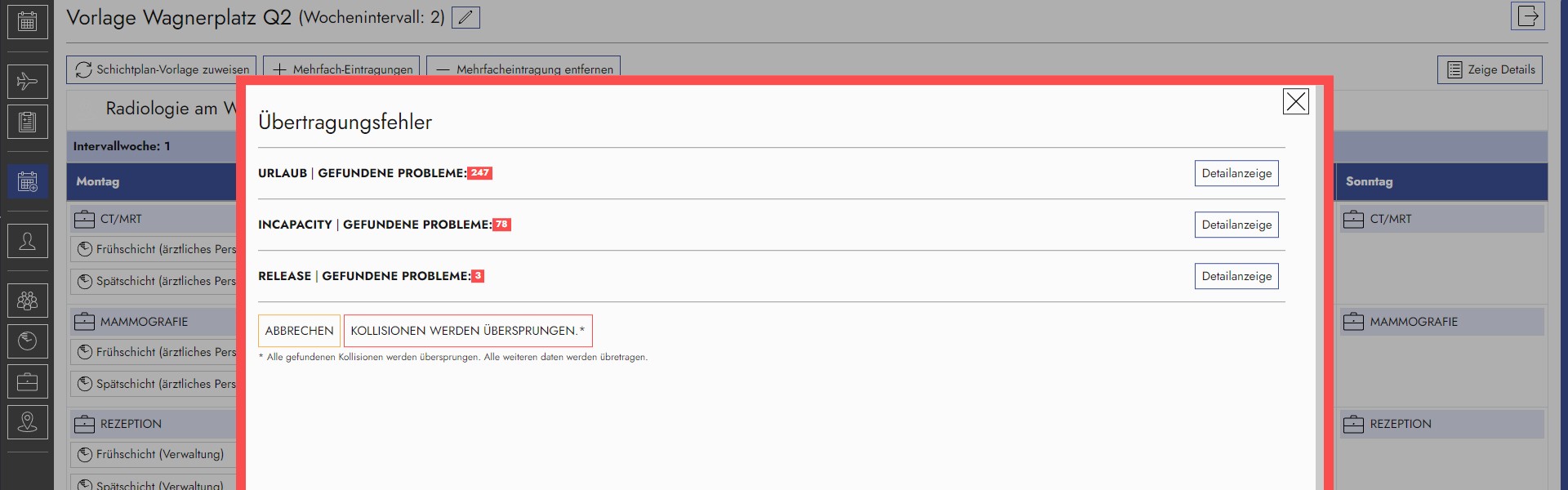Image resolution: width=1568 pixels, height=490 pixels.
Task: Click the pencil edit icon beside title
Action: point(465,18)
